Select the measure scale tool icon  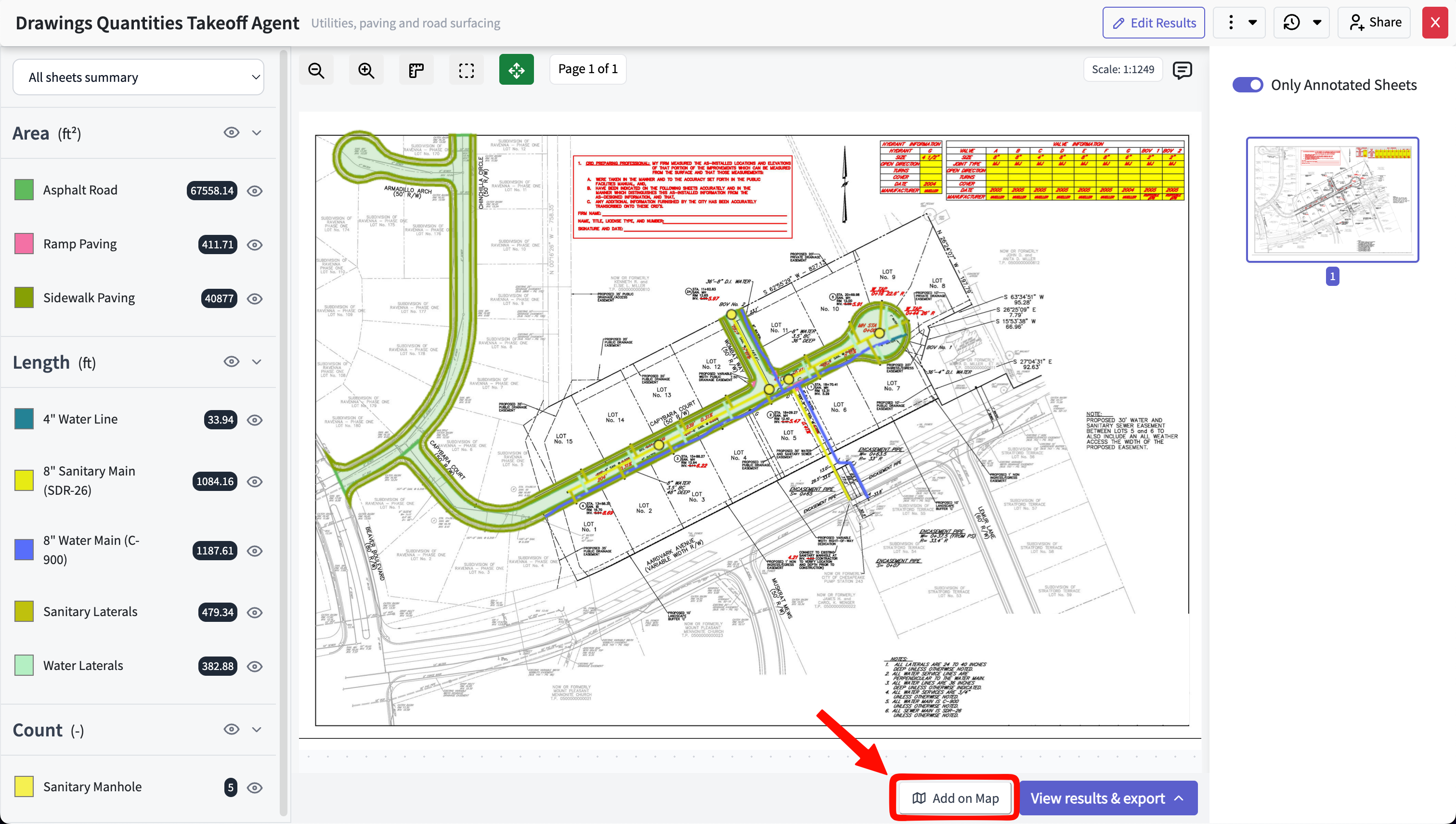click(416, 70)
